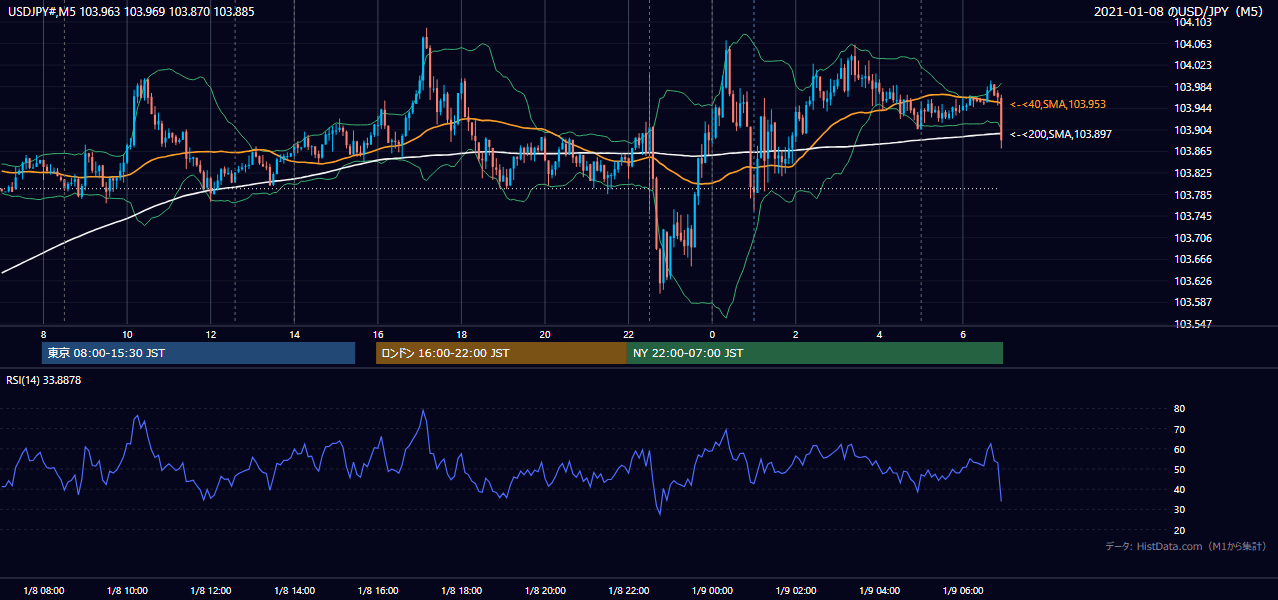Viewport: 1278px width, 600px height.
Task: Click the bottom date label 1/8 22:00
Action: tap(628, 591)
